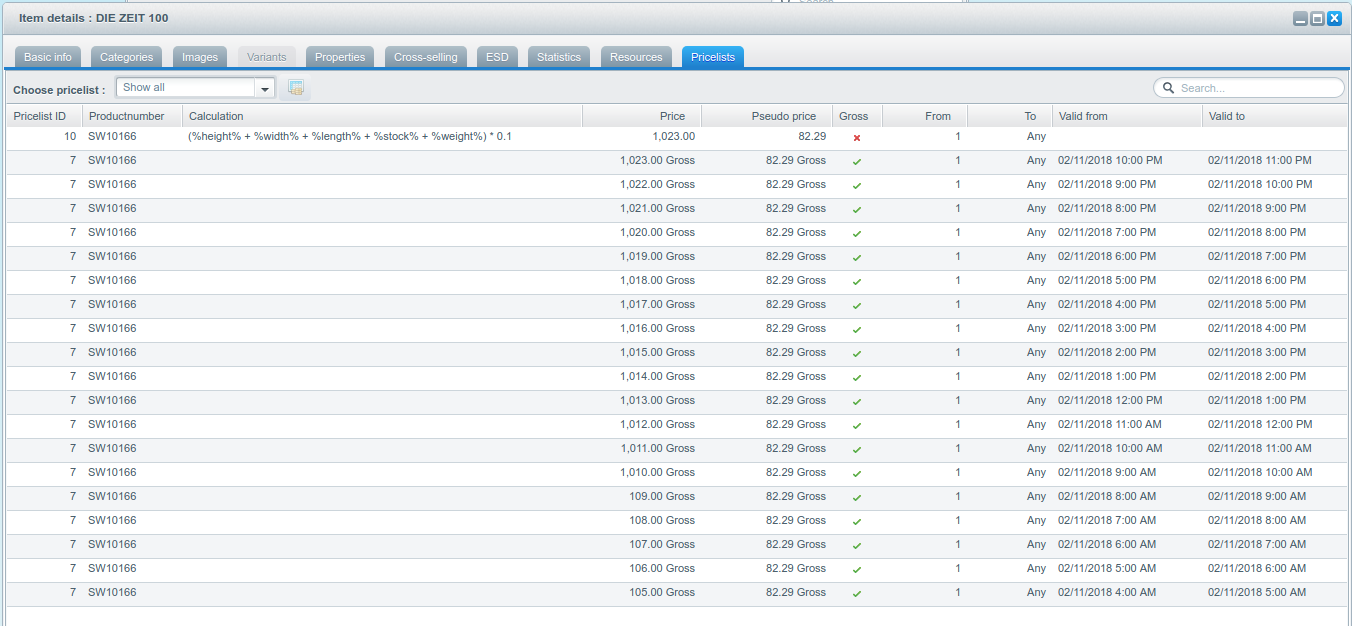Image resolution: width=1352 pixels, height=626 pixels.
Task: Click the magnifier icon in the search box
Action: [x=1168, y=88]
